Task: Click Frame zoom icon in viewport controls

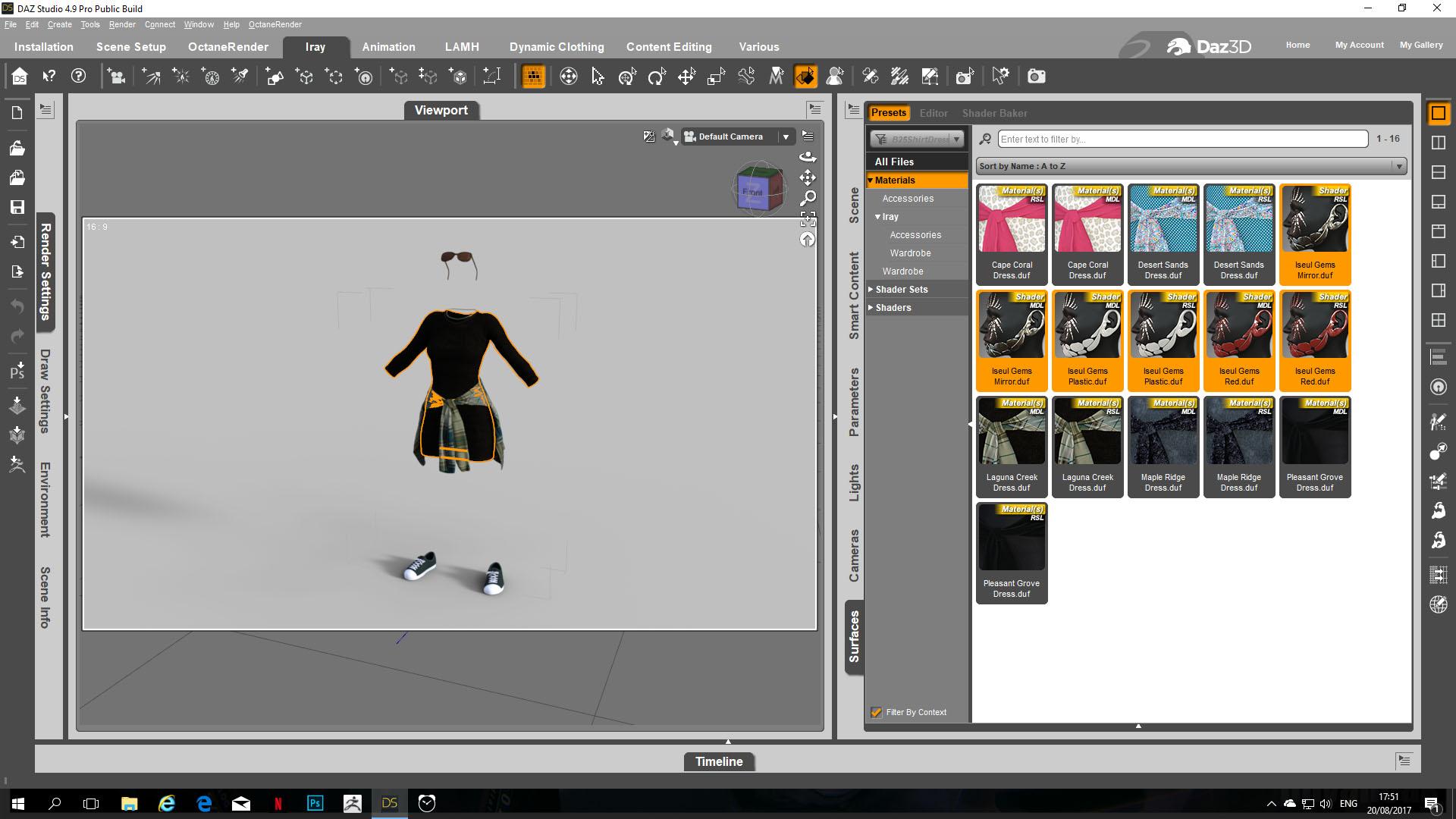Action: [x=808, y=219]
